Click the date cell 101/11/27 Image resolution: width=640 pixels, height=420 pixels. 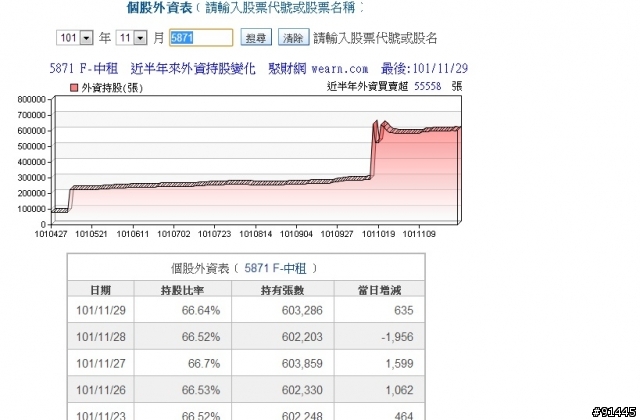point(101,363)
